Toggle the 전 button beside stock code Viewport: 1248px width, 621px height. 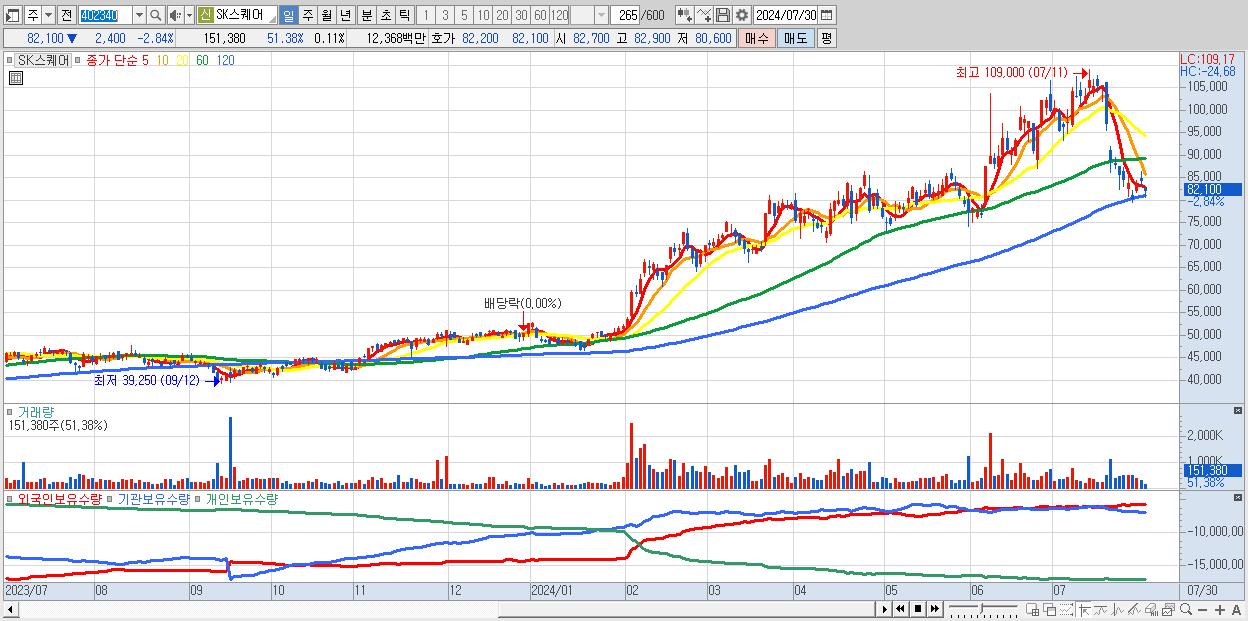point(66,15)
